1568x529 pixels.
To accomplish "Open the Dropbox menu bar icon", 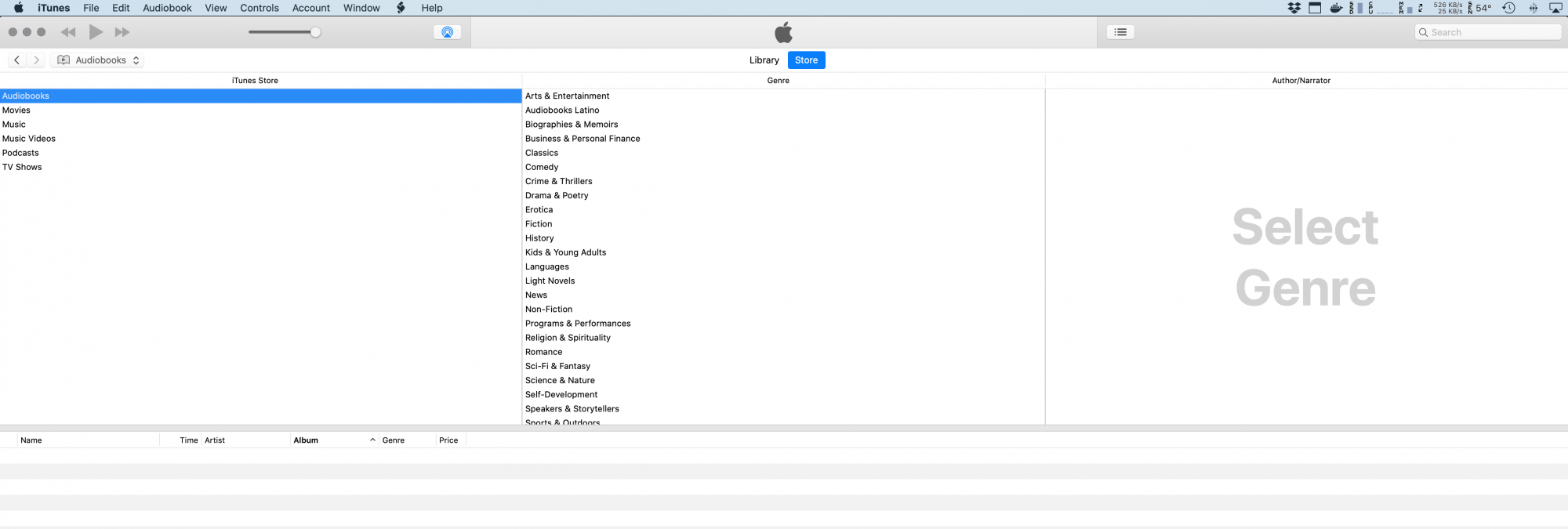I will point(1294,8).
